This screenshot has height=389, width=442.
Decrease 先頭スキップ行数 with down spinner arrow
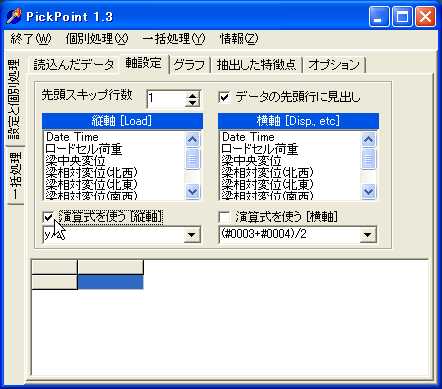pos(192,103)
